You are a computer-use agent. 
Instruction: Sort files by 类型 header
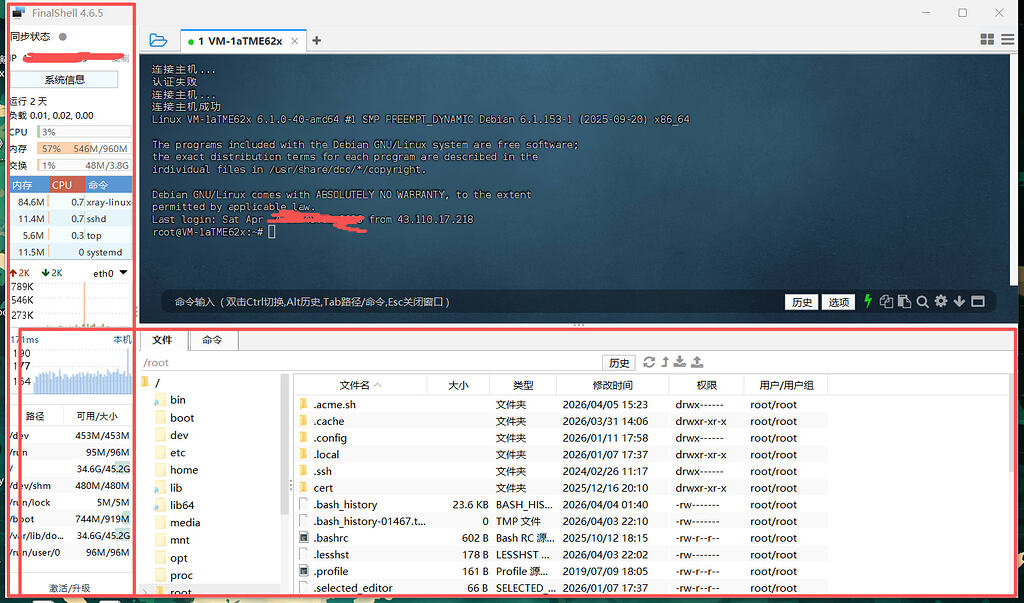pyautogui.click(x=522, y=385)
